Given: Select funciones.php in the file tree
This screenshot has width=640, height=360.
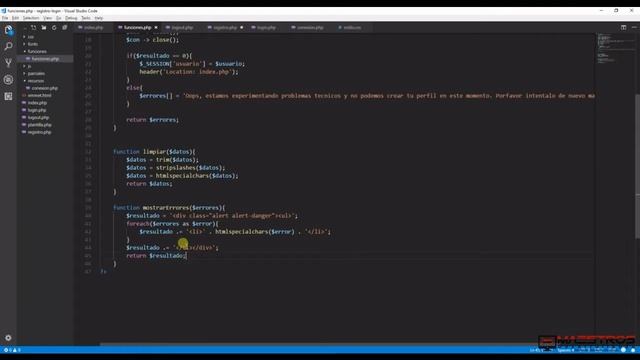Looking at the screenshot, I should (45, 59).
